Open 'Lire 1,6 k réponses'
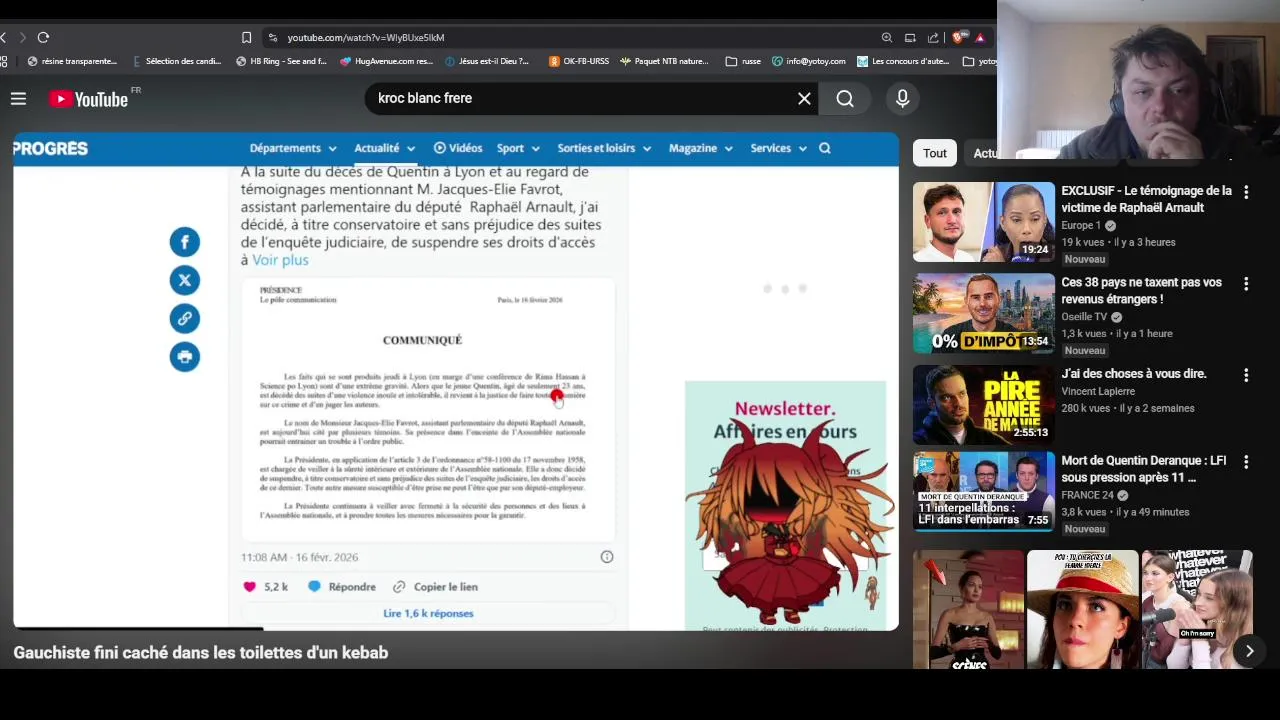 coord(428,613)
